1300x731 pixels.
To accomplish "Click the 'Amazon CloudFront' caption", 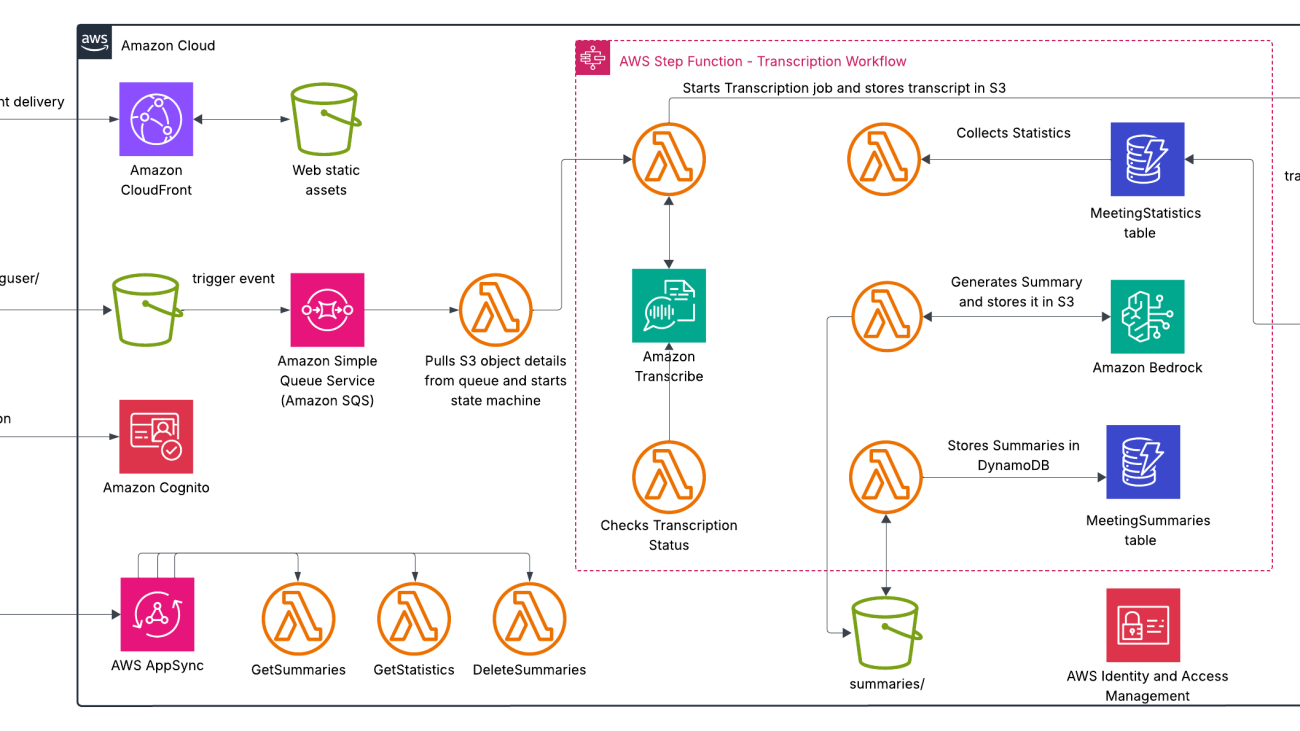I will [x=156, y=180].
